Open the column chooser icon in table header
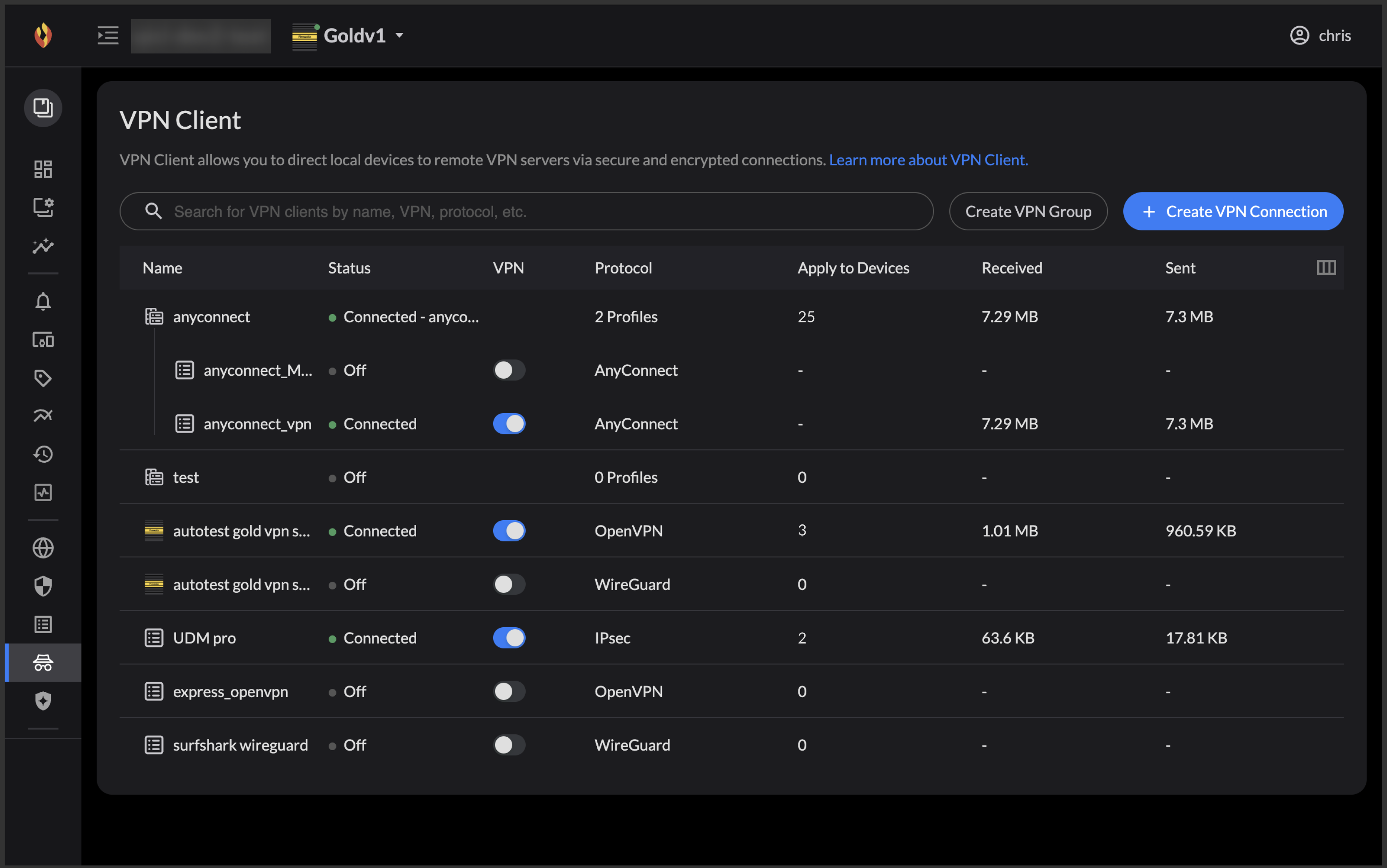The width and height of the screenshot is (1387, 868). [x=1326, y=267]
